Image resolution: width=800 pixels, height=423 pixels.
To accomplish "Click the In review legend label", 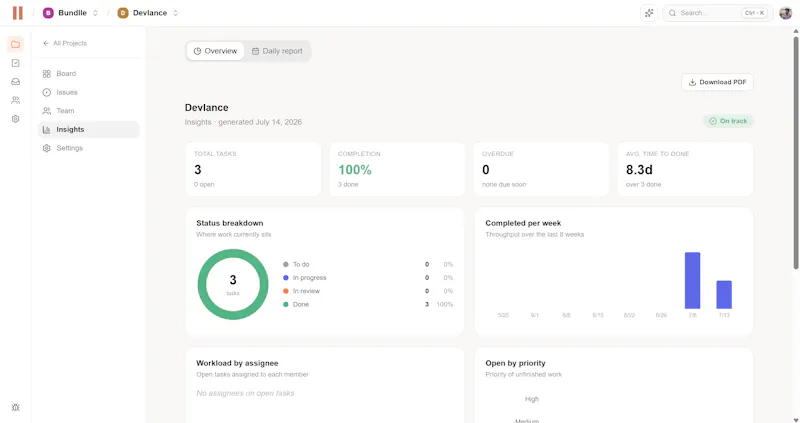I will click(306, 291).
